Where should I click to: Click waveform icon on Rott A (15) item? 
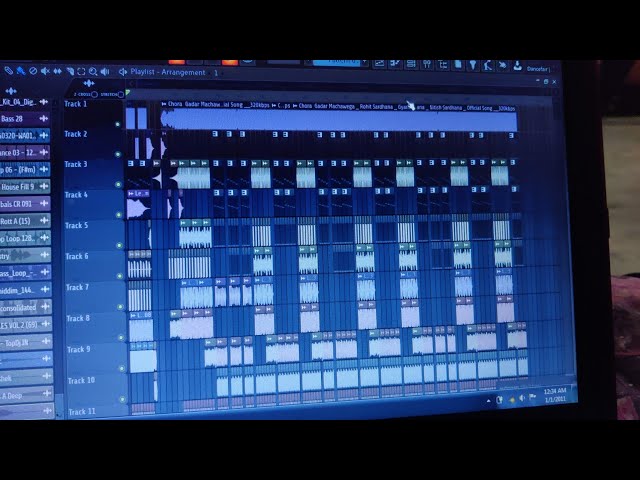44,220
